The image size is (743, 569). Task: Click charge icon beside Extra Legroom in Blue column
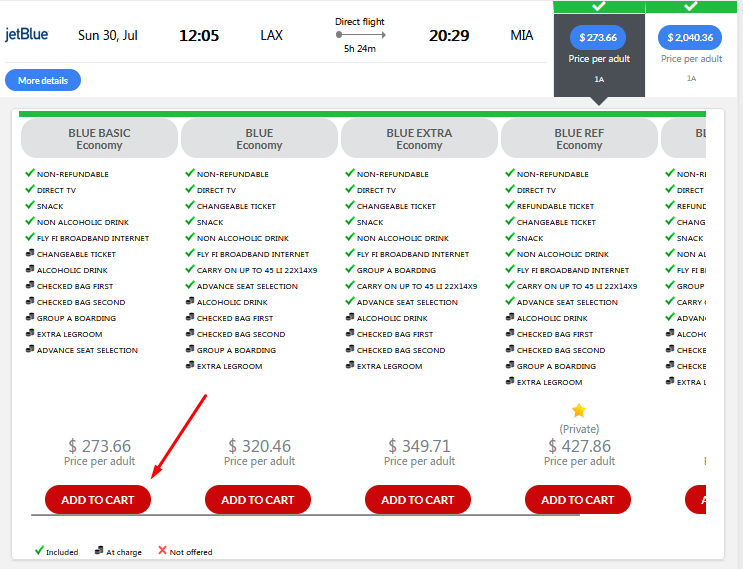190,365
